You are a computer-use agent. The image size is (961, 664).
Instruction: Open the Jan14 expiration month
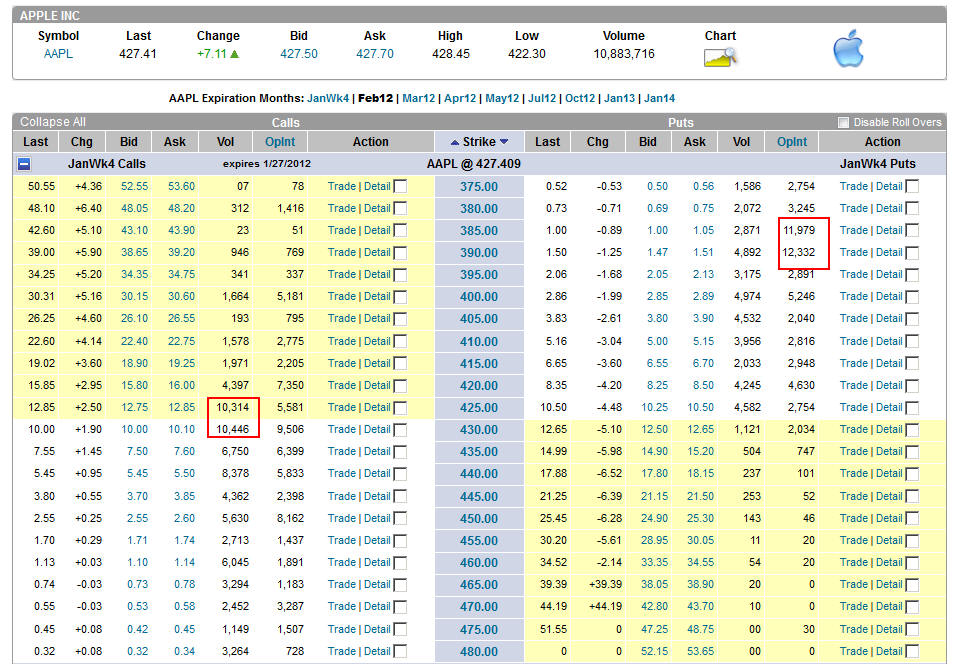point(659,98)
